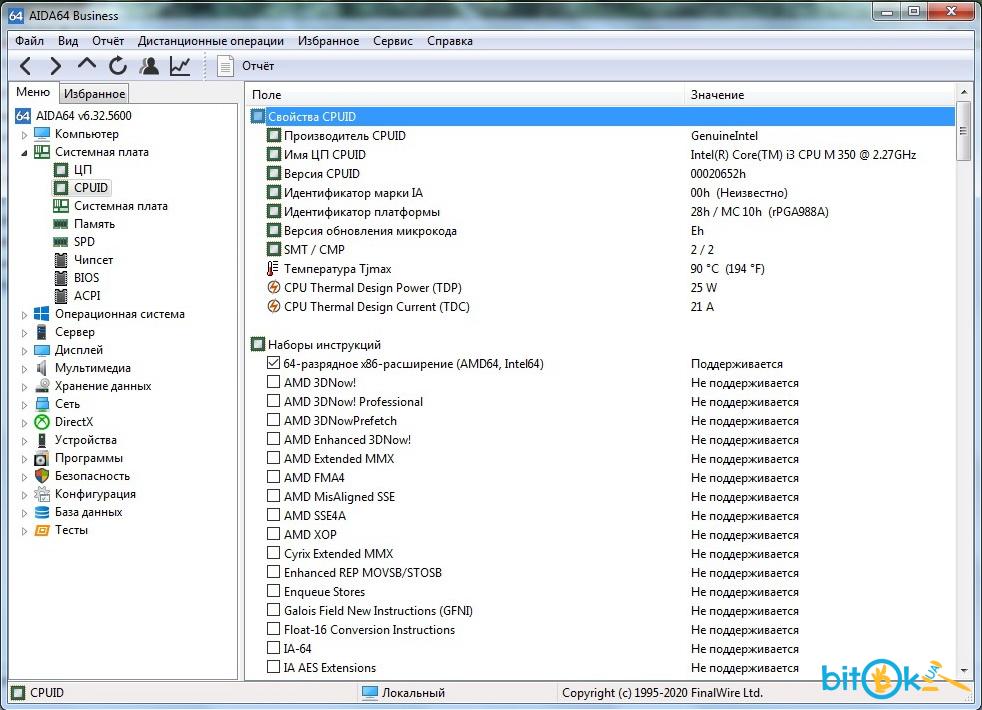Click the Память memory module icon
This screenshot has height=710, width=982.
coord(61,224)
